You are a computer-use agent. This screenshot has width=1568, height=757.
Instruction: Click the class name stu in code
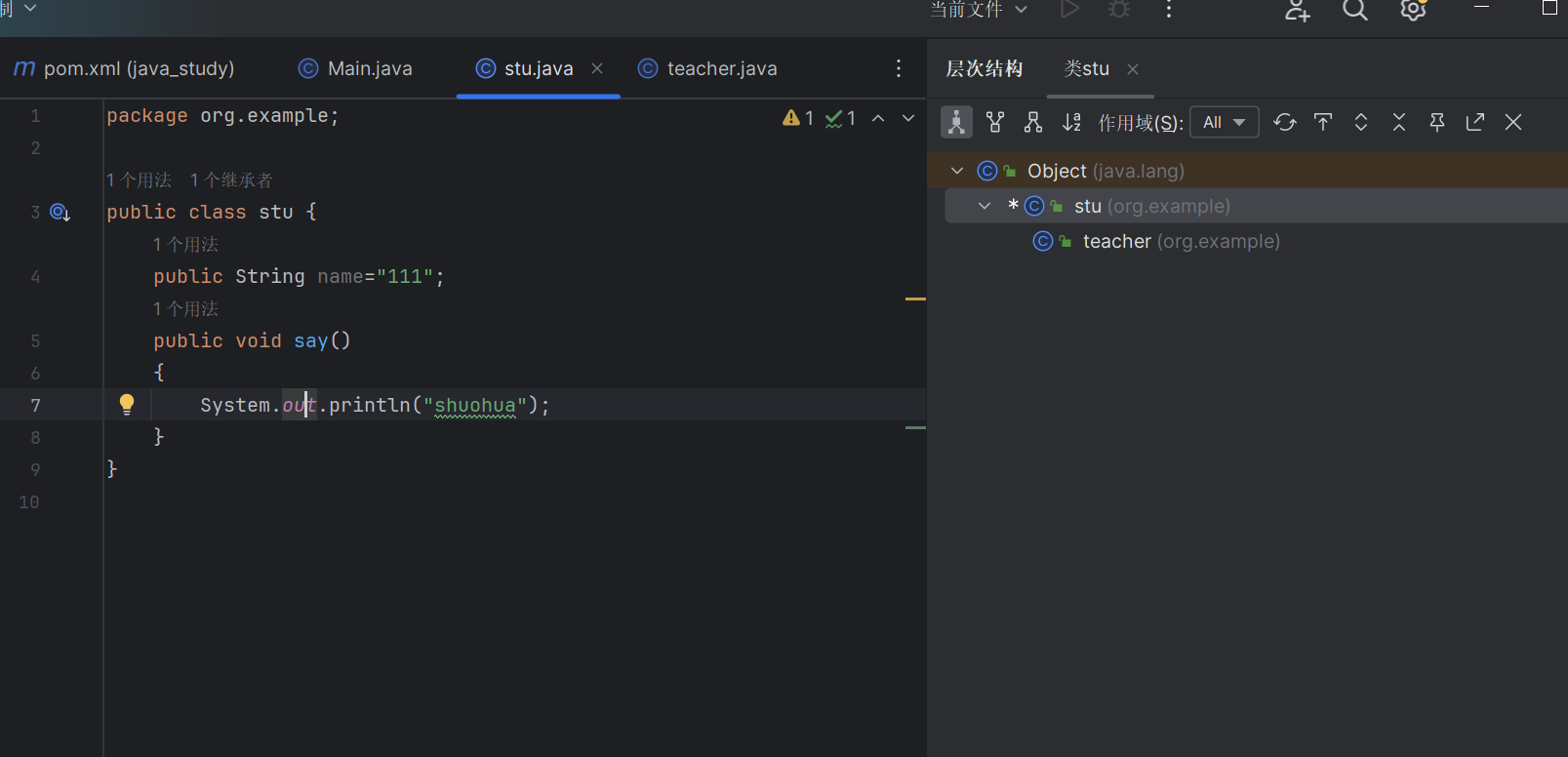pos(276,212)
